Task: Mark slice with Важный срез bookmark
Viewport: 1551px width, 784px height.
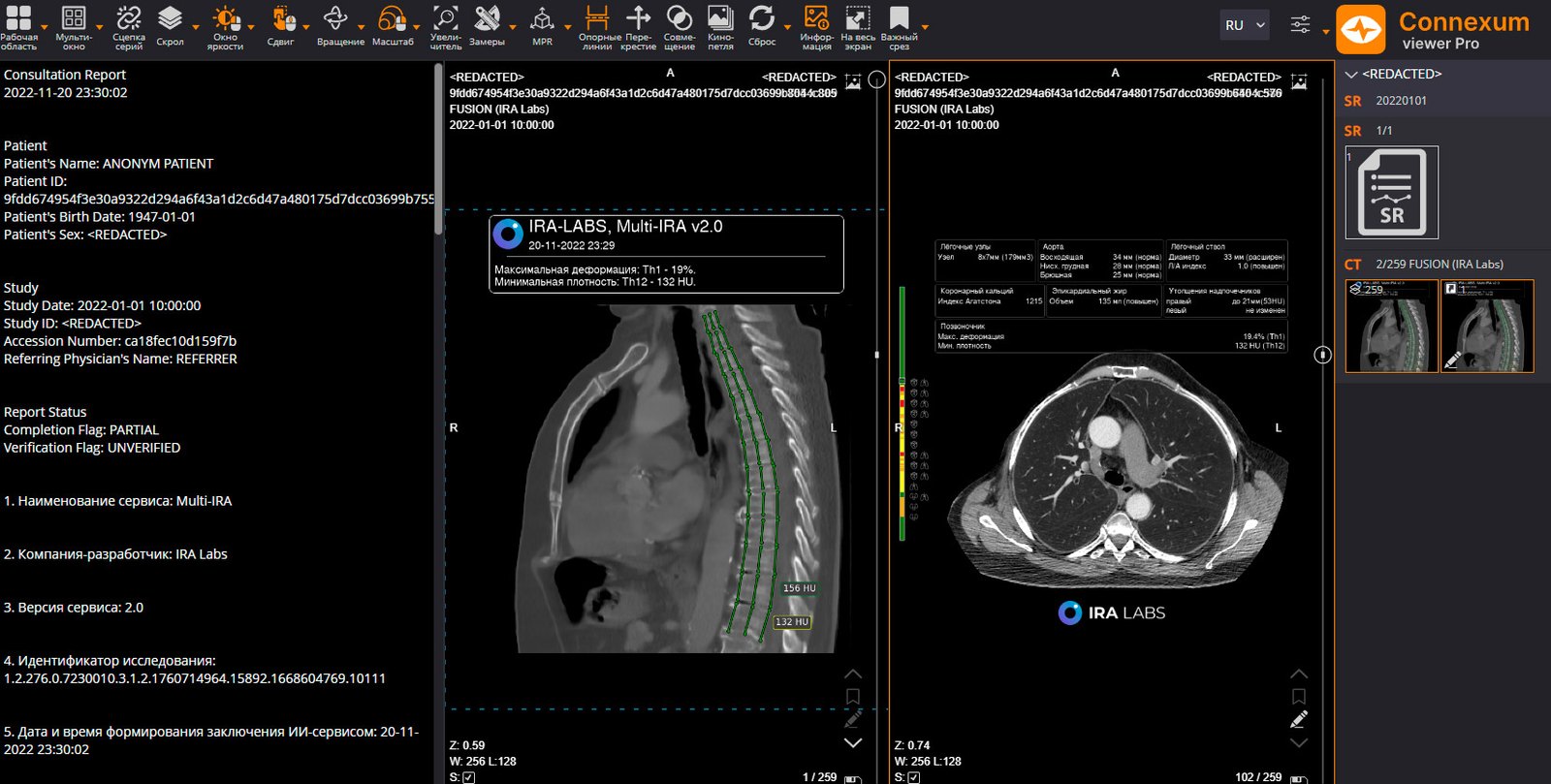Action: click(899, 27)
